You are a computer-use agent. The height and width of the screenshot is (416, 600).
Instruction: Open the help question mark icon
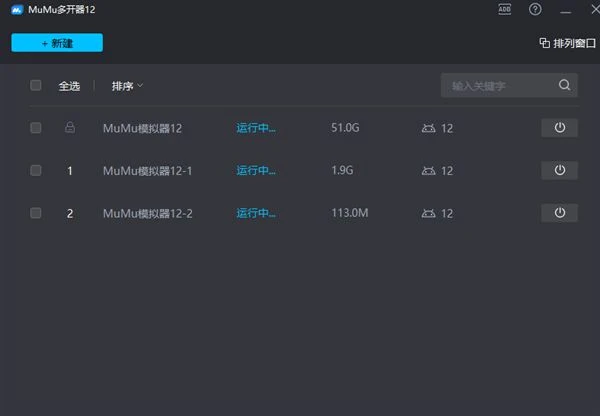[x=535, y=9]
